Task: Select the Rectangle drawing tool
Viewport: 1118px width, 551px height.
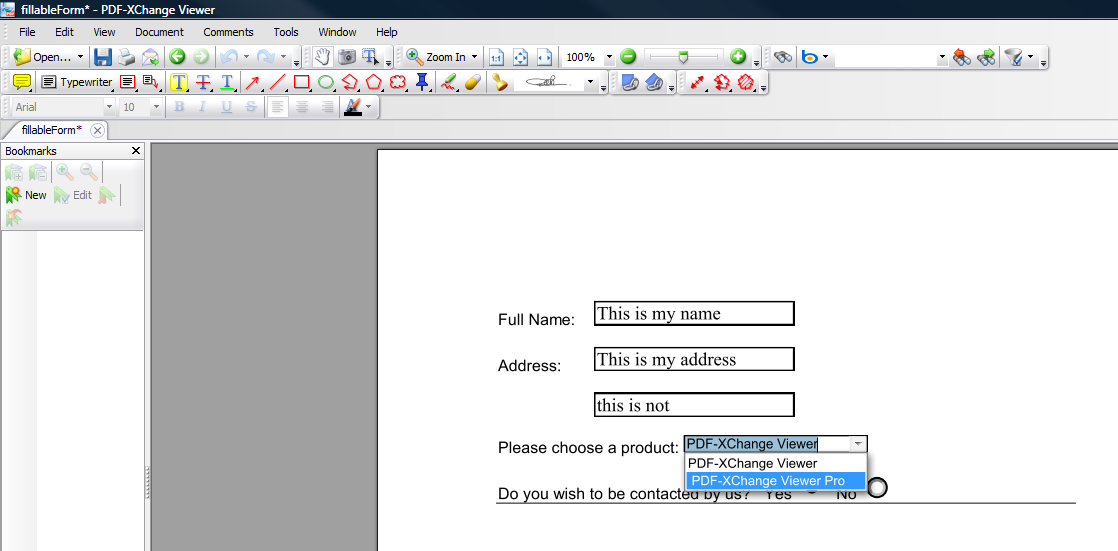Action: click(302, 82)
